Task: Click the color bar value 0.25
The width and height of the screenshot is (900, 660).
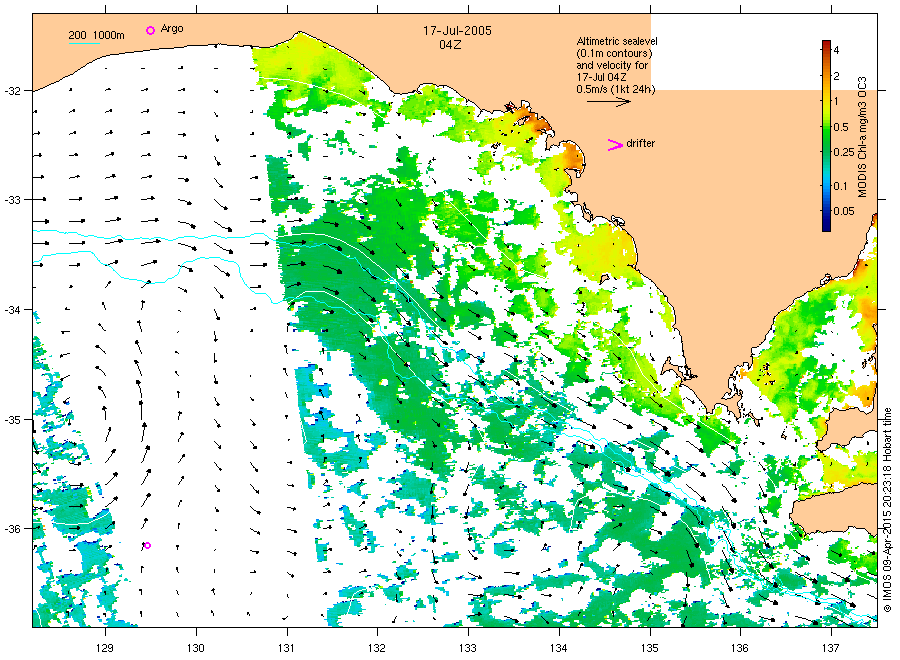Action: [x=844, y=152]
